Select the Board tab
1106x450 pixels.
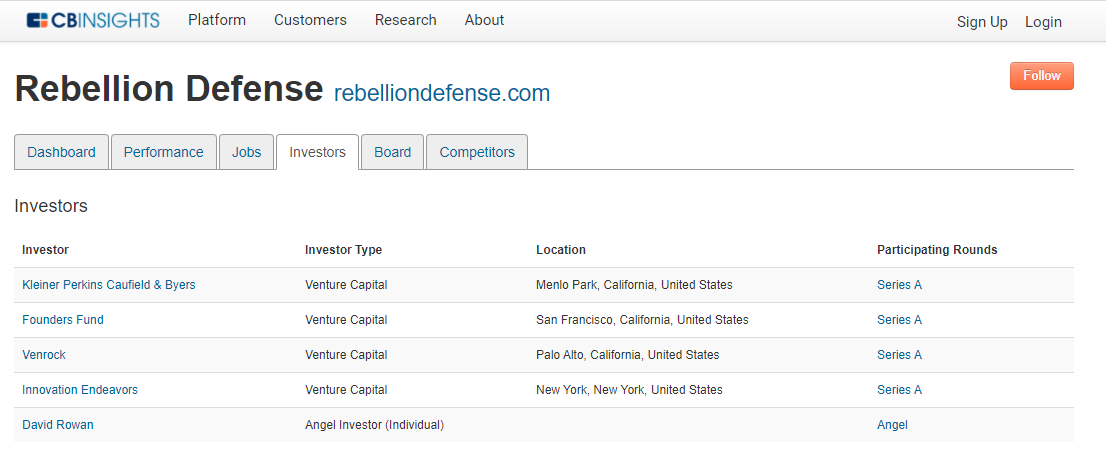coord(392,152)
